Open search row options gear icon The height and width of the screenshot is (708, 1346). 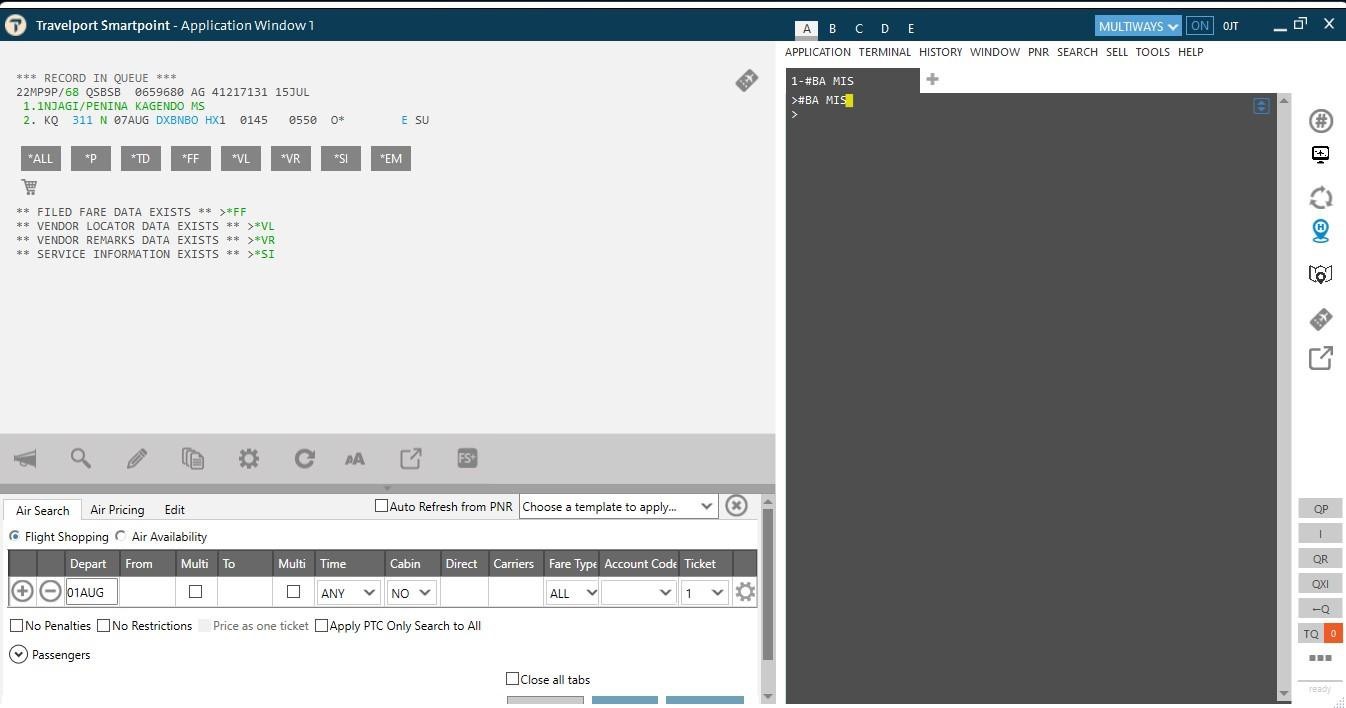coord(745,592)
